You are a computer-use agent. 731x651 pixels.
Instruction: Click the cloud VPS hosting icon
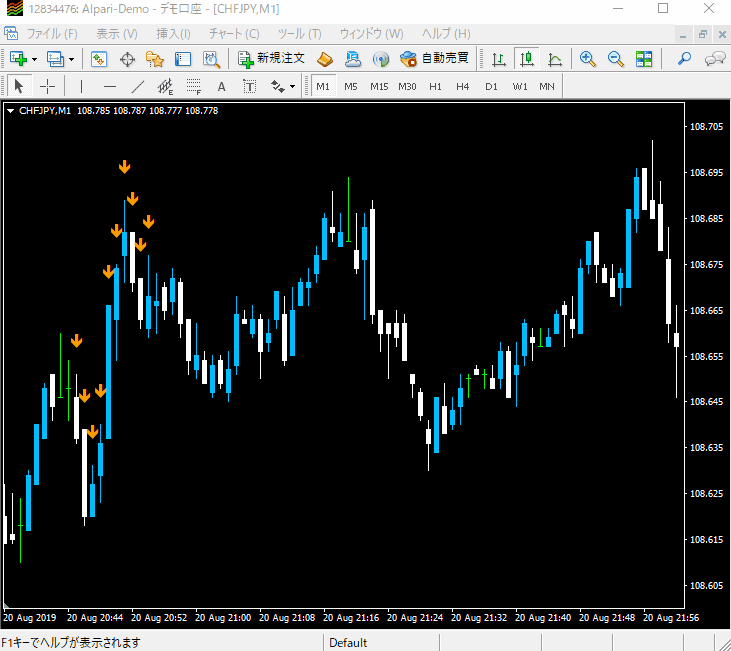click(353, 59)
